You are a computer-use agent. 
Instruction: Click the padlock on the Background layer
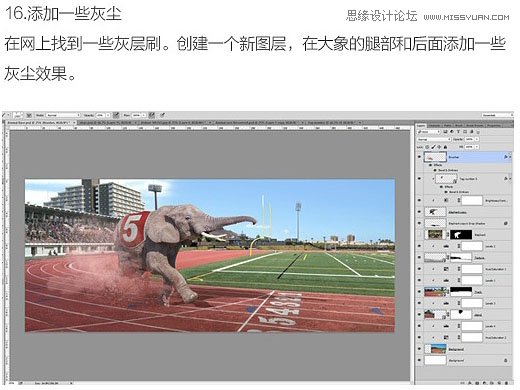506,360
